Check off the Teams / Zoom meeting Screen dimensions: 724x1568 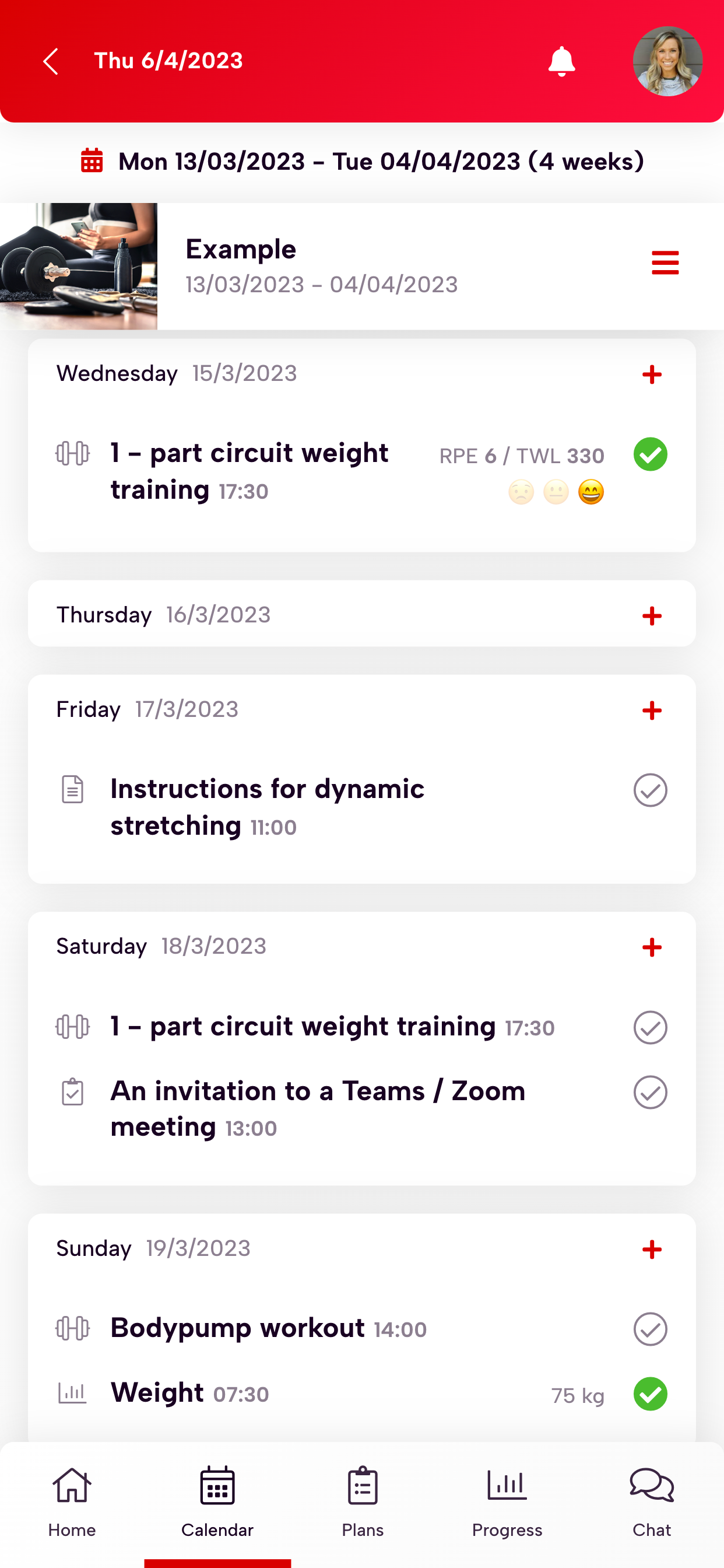pos(650,1092)
